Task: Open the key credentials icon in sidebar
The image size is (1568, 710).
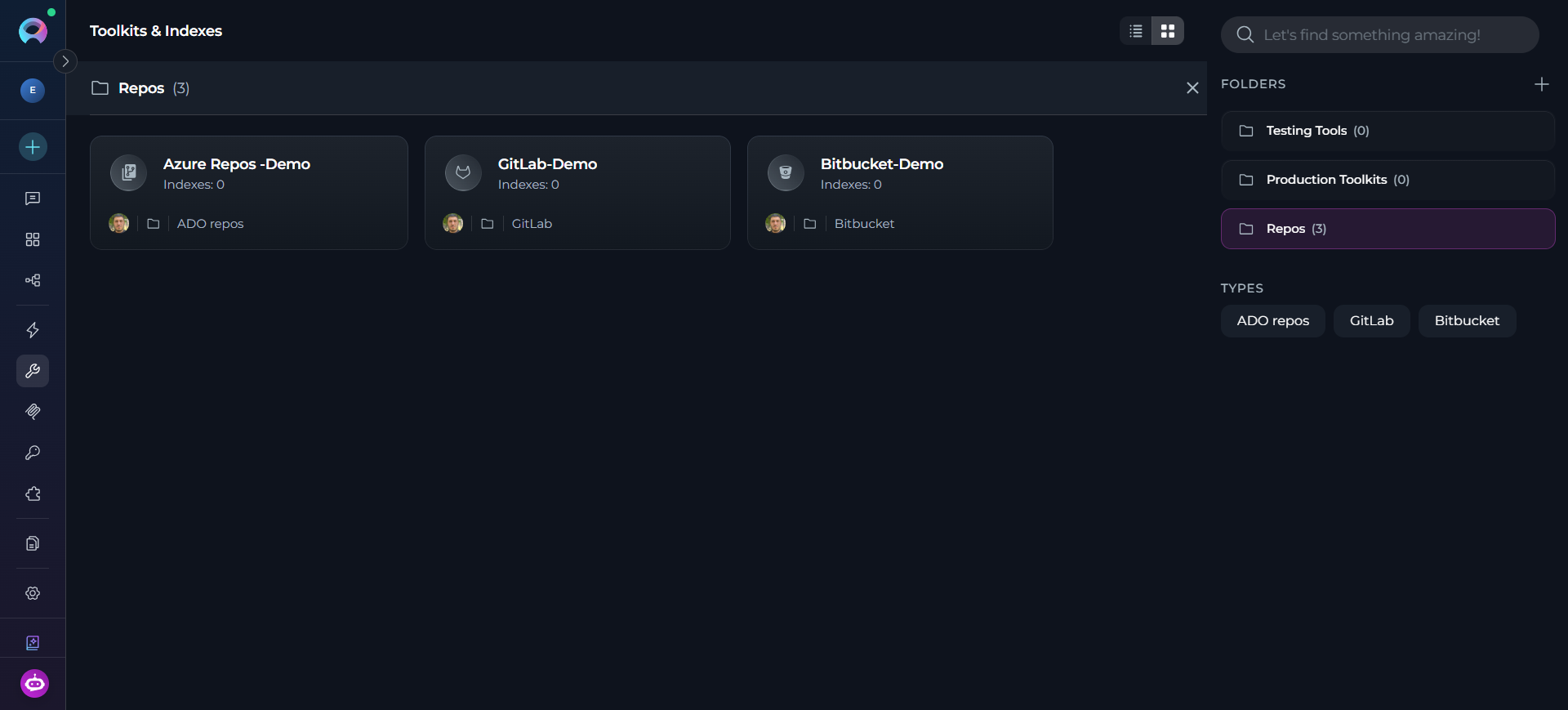Action: coord(33,453)
